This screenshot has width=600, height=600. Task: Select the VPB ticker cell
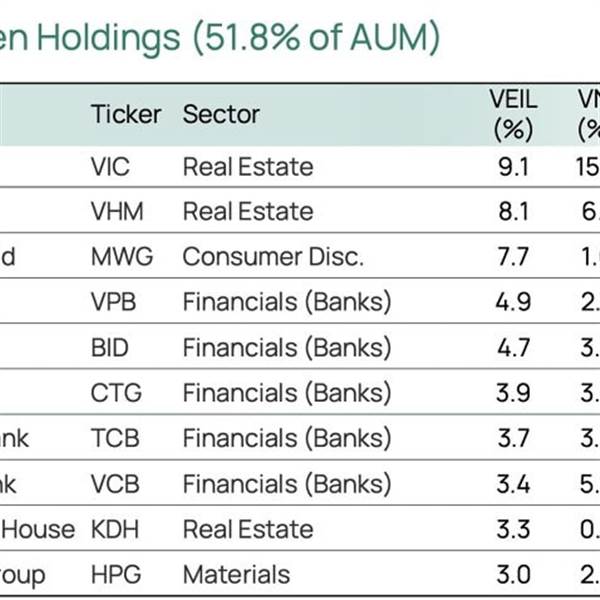pos(114,302)
